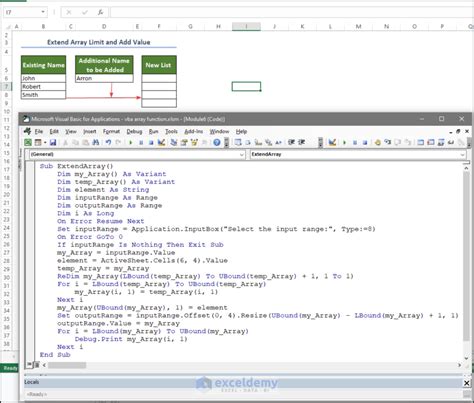Expand the (General) object dropdown
This screenshot has height=403, width=474.
pos(242,154)
